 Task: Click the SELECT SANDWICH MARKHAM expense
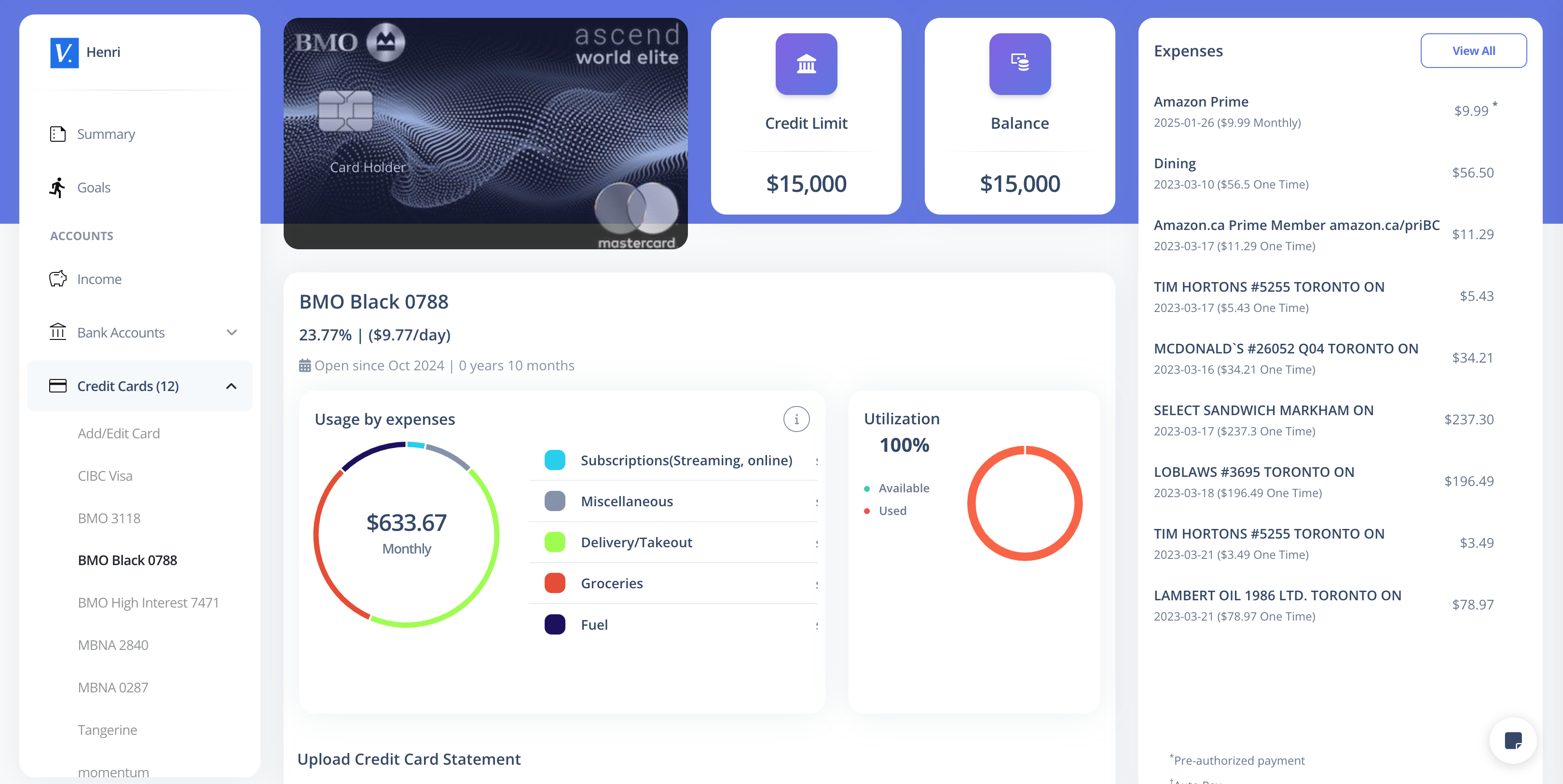coord(1324,420)
